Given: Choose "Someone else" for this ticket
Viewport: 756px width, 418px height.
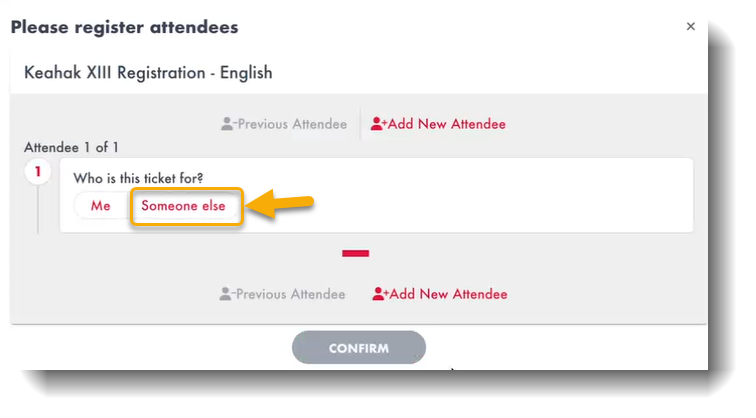Looking at the screenshot, I should click(x=183, y=206).
